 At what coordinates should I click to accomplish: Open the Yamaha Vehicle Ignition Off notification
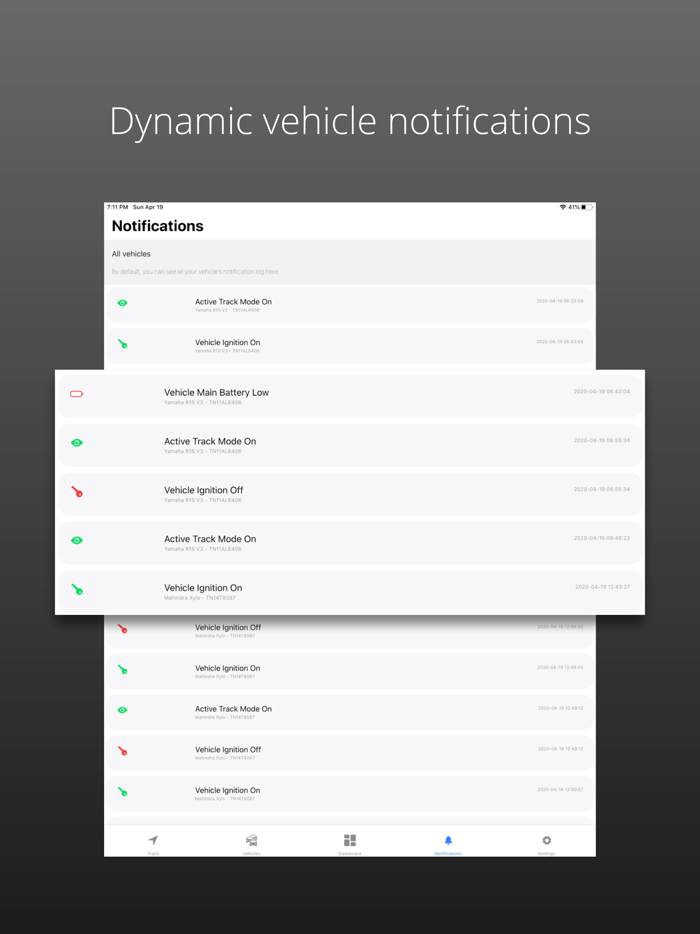pyautogui.click(x=203, y=491)
